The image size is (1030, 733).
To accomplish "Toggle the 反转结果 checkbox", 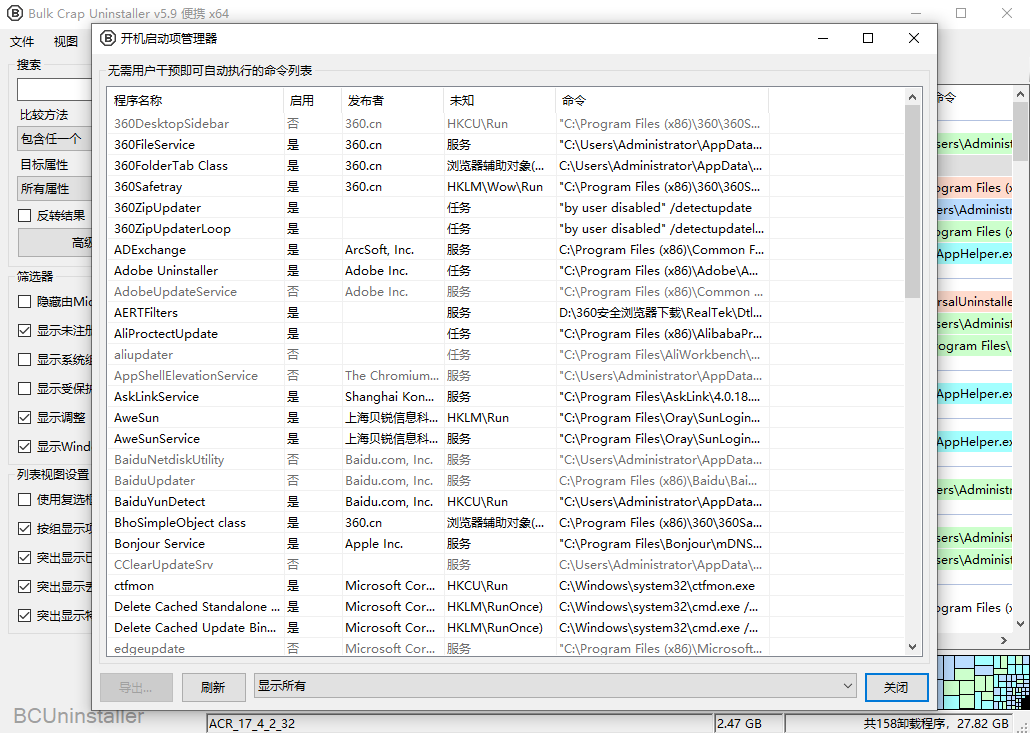I will tap(25, 215).
